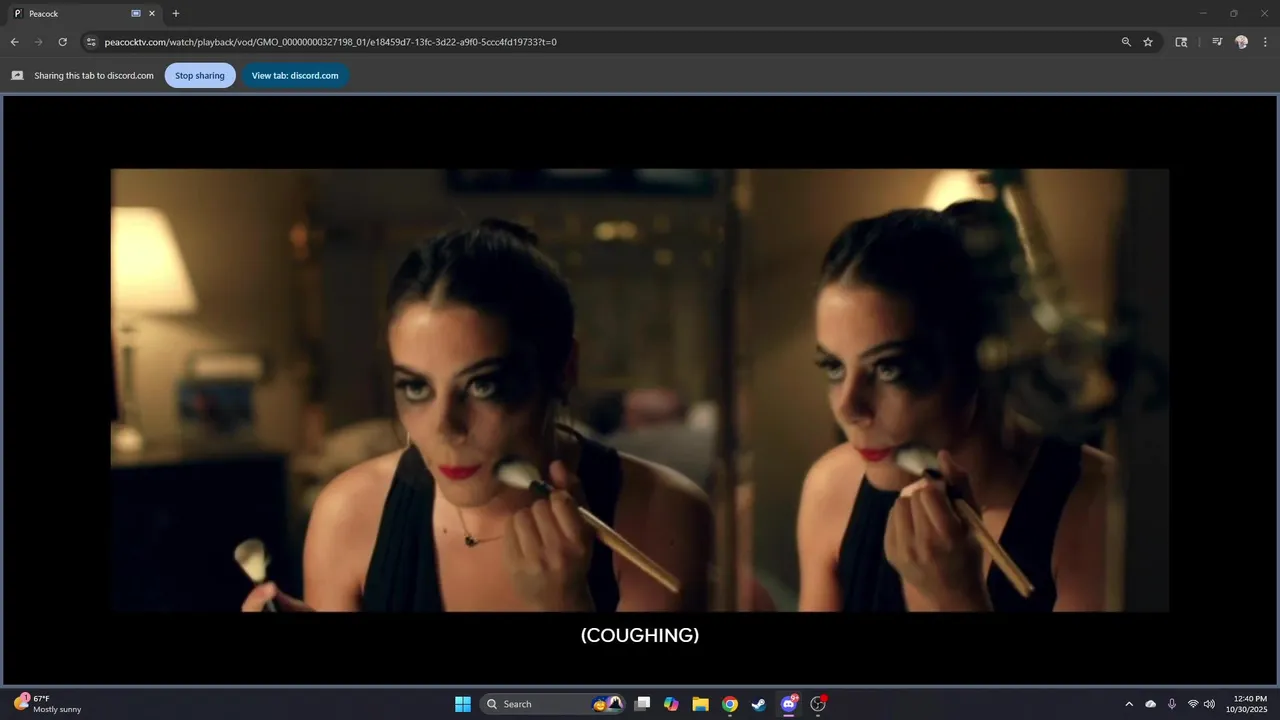Open the weather widget showing 67°F
Viewport: 1280px width, 720px height.
coord(48,704)
